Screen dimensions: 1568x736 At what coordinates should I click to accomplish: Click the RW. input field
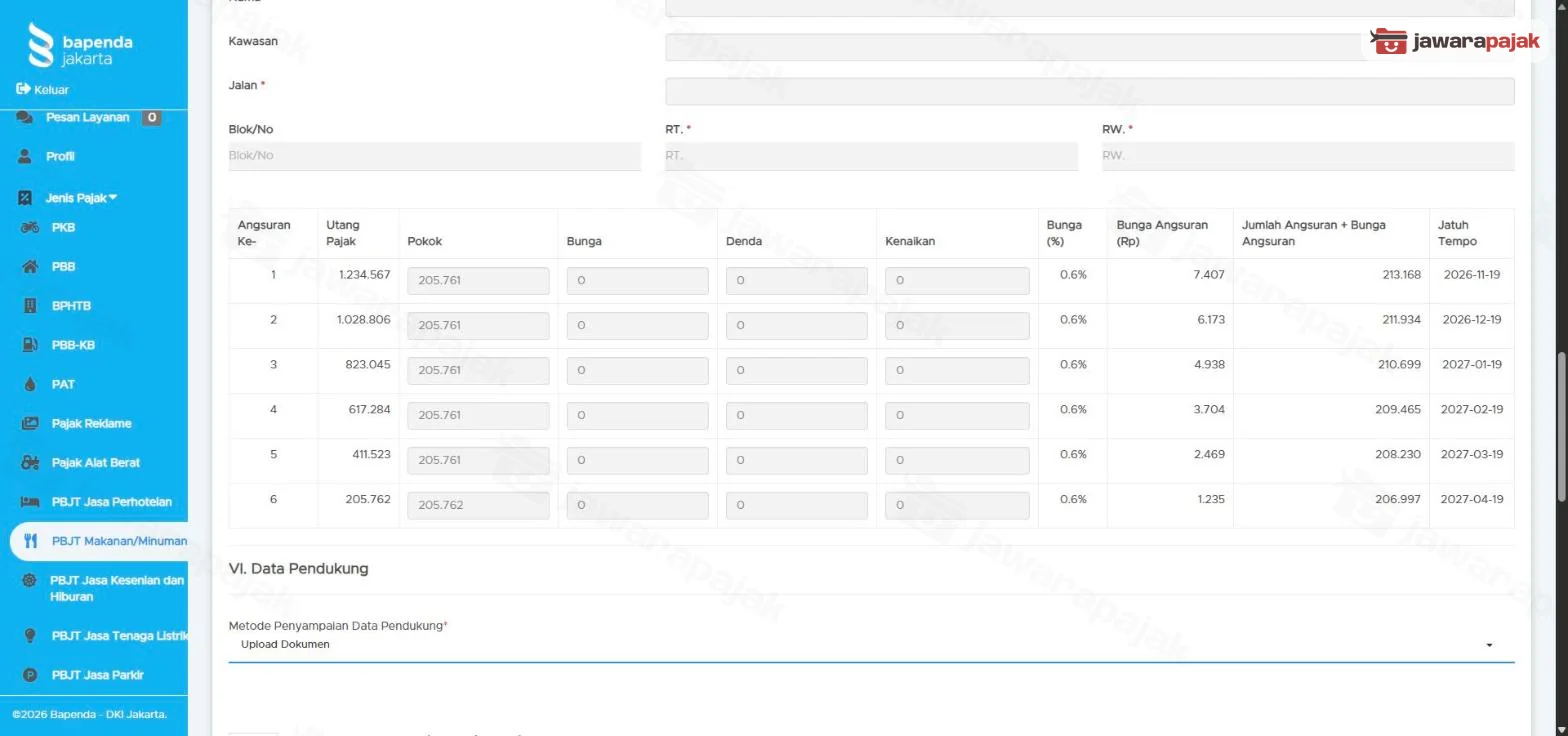click(x=1308, y=156)
